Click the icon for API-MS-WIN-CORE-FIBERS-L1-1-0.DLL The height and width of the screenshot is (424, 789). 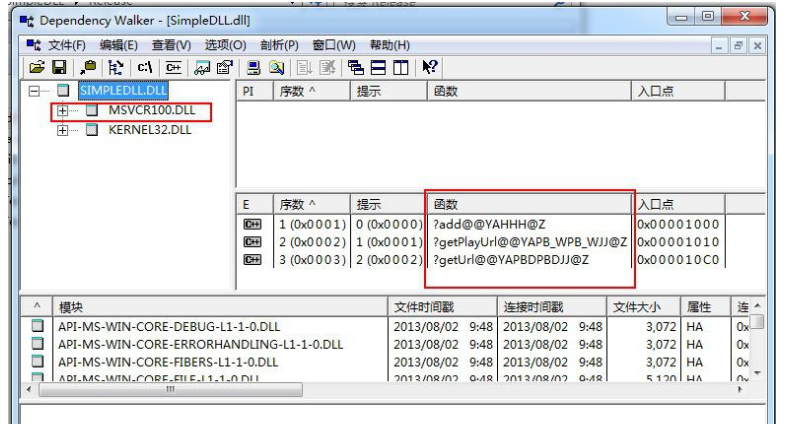pyautogui.click(x=38, y=361)
